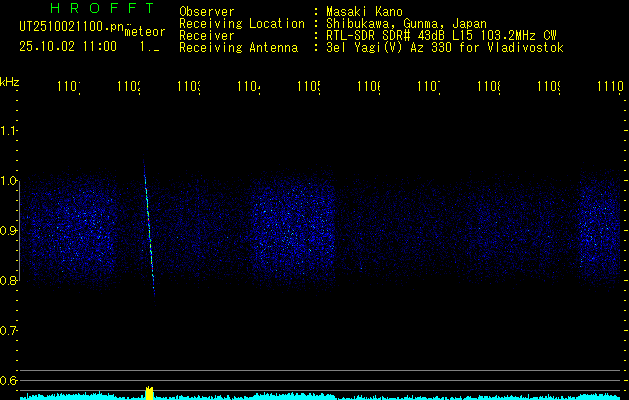The height and width of the screenshot is (400, 629).
Task: Click the first time label on axis
Action: tap(68, 88)
